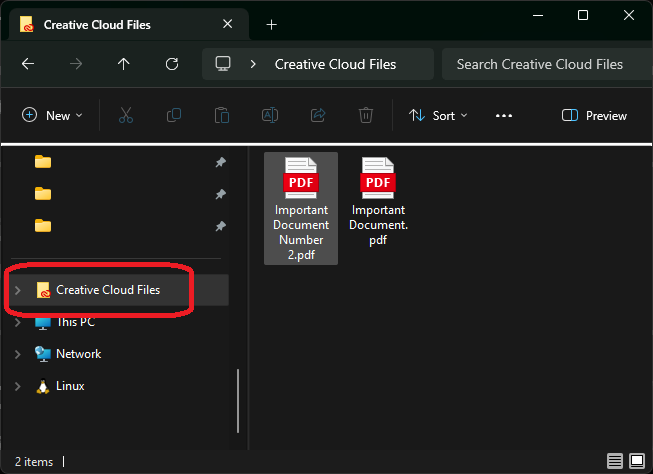Click the Paste clipboard icon
Screen dimensions: 653x474
pyautogui.click(x=222, y=115)
